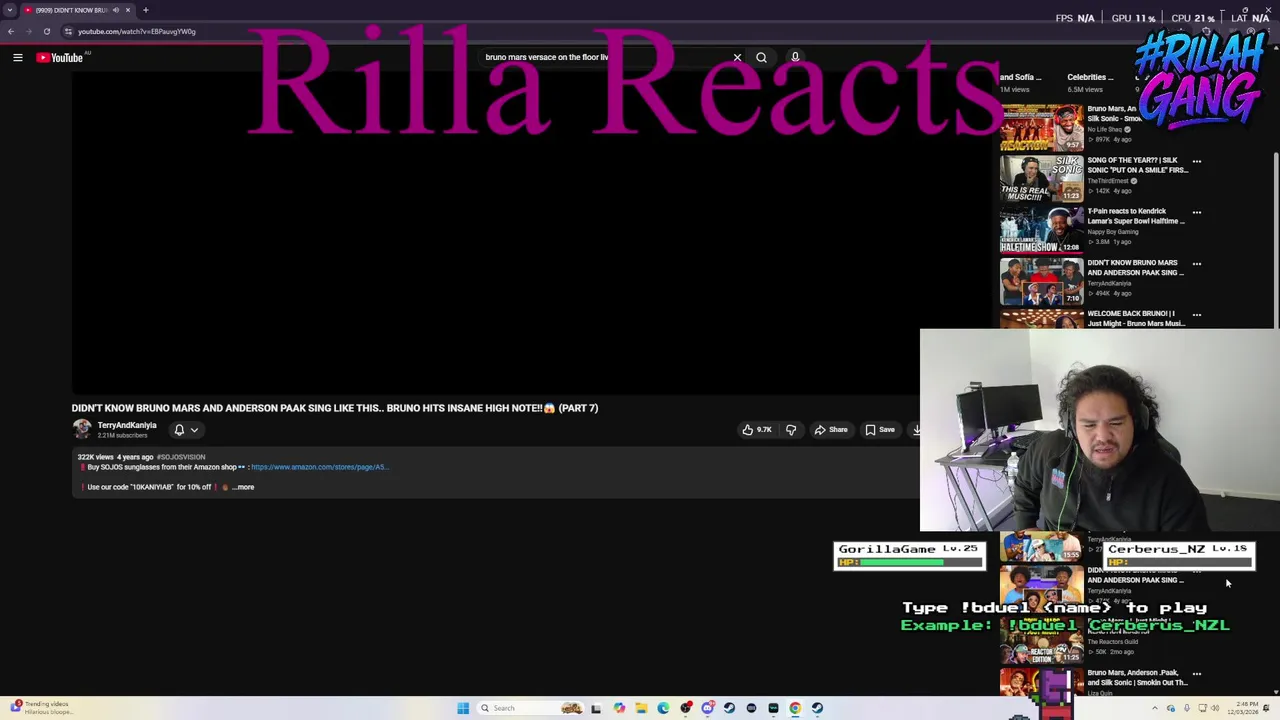Open the subscription notification bell dropdown

[x=186, y=430]
